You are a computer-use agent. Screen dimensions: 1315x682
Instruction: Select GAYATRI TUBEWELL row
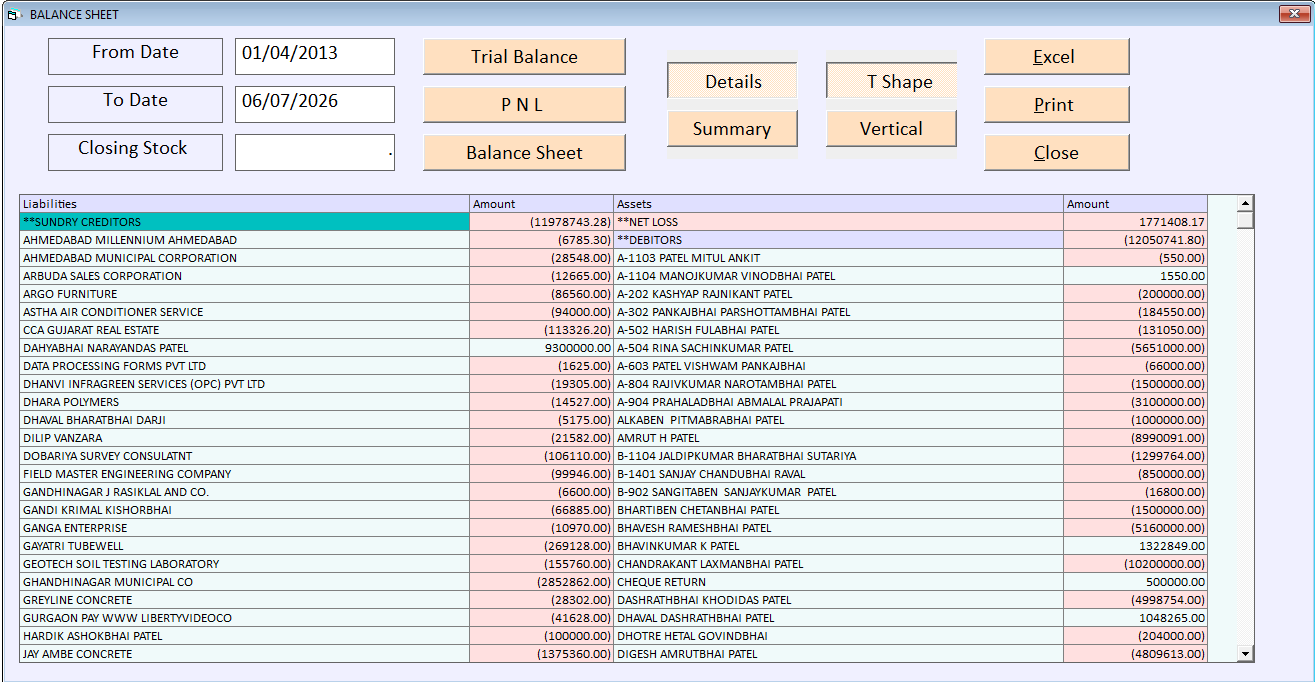click(x=244, y=546)
